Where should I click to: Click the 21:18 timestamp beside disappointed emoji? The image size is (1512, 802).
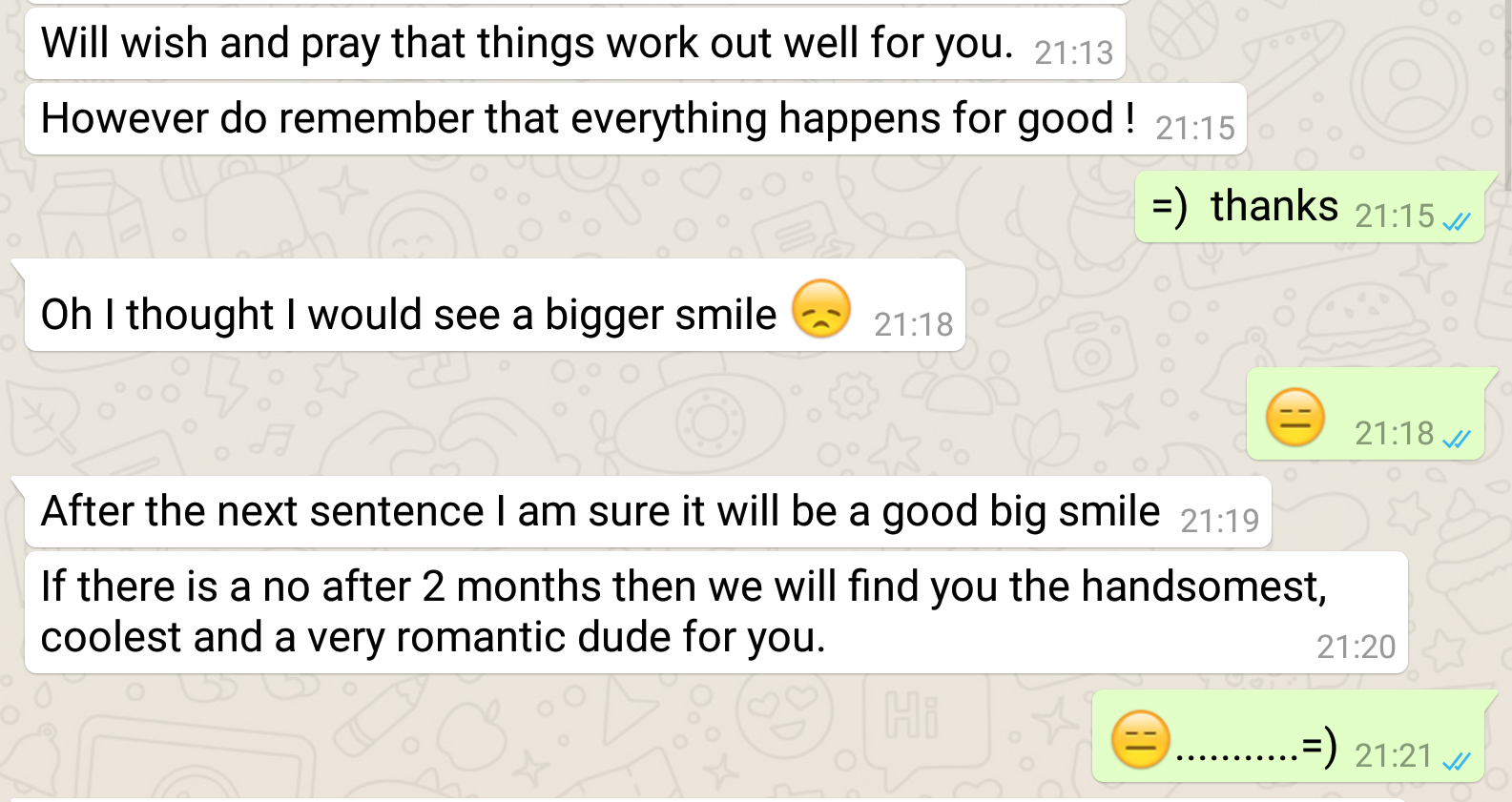913,325
